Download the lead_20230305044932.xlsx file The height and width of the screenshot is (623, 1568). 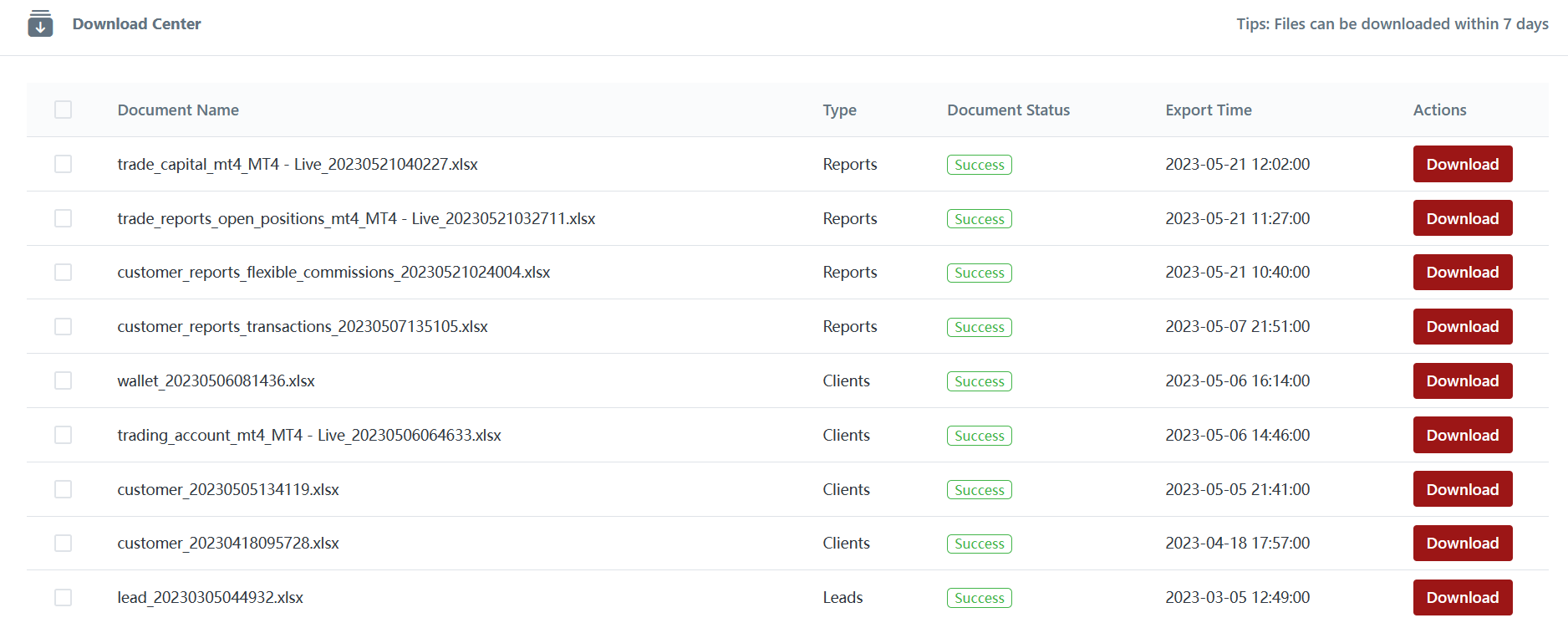pyautogui.click(x=1462, y=597)
